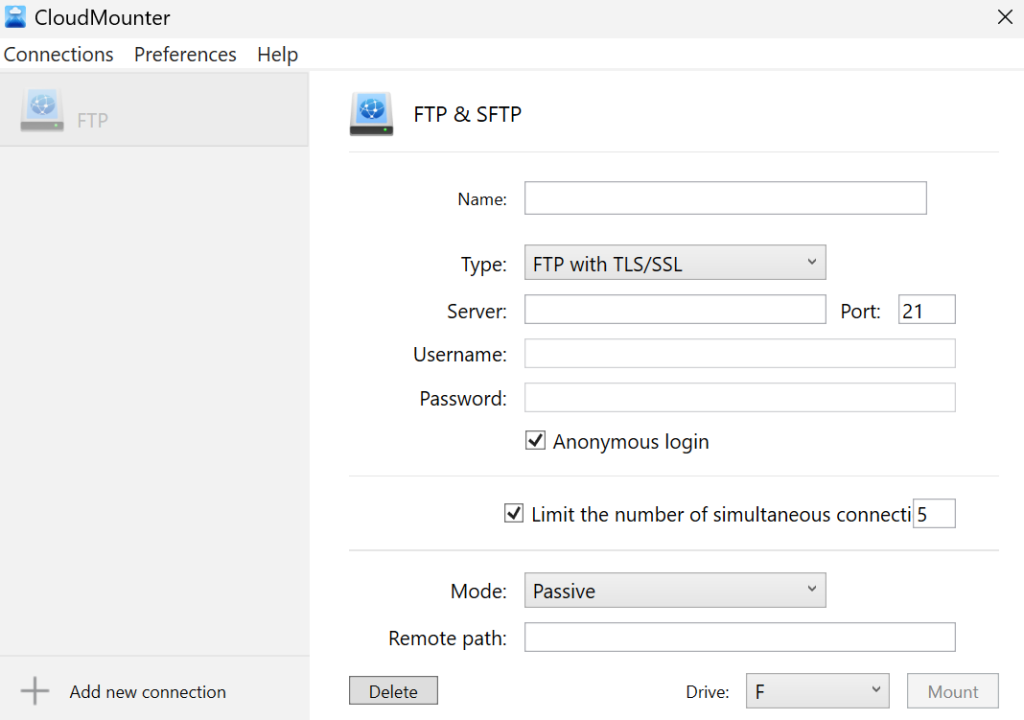The image size is (1024, 720).
Task: Click the CloudMounter app icon in title bar
Action: click(15, 16)
